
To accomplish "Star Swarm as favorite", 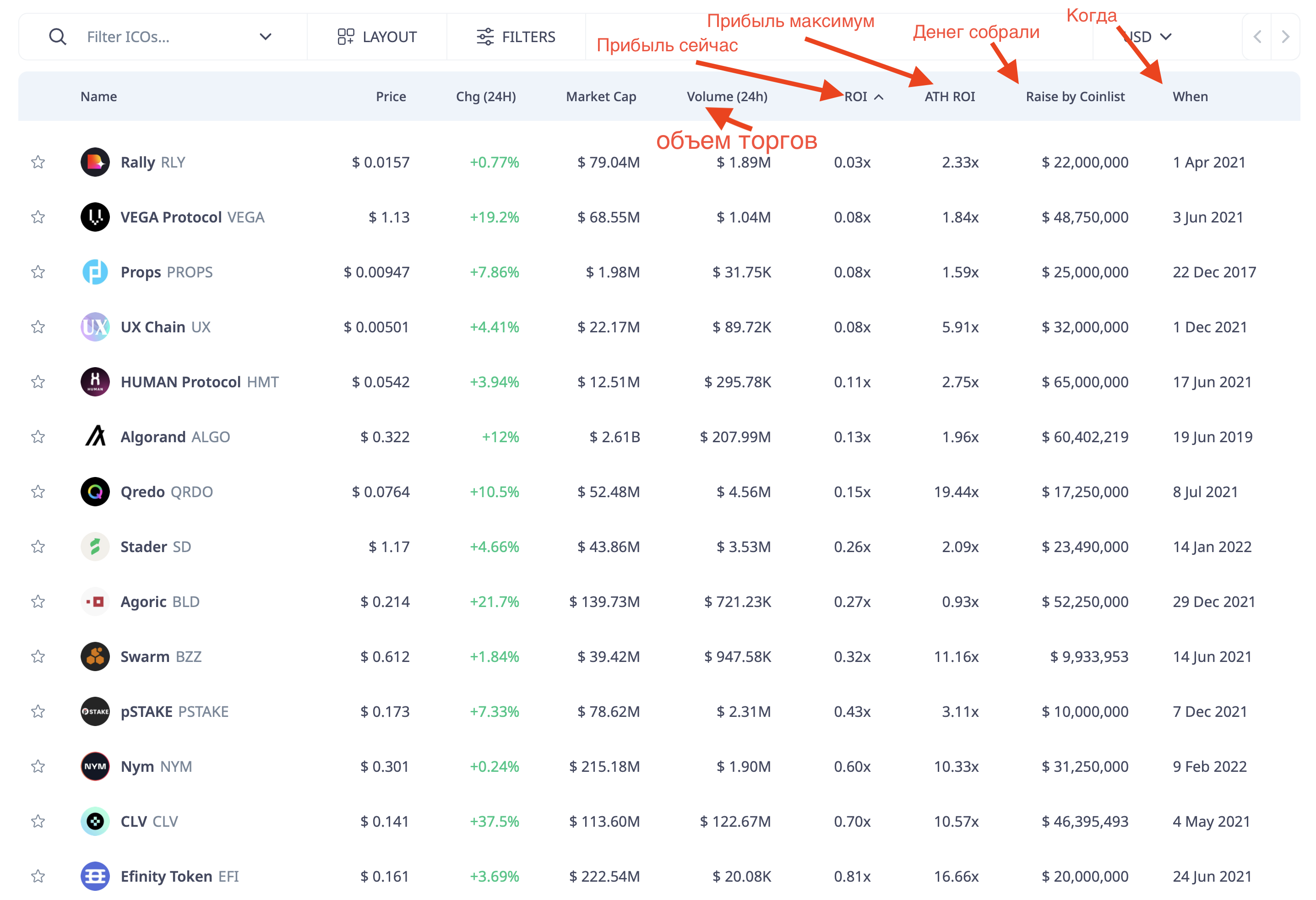I will 38,656.
